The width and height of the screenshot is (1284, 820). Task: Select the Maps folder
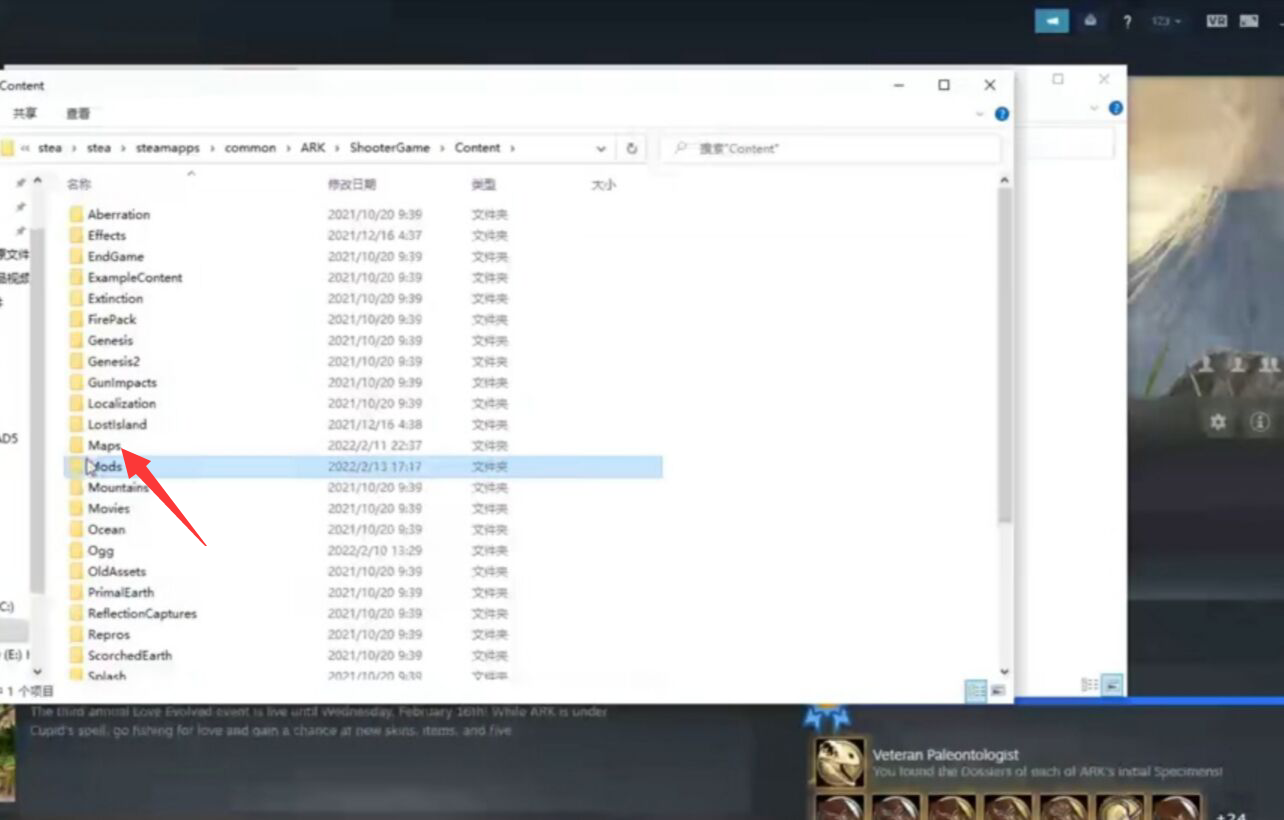[103, 445]
